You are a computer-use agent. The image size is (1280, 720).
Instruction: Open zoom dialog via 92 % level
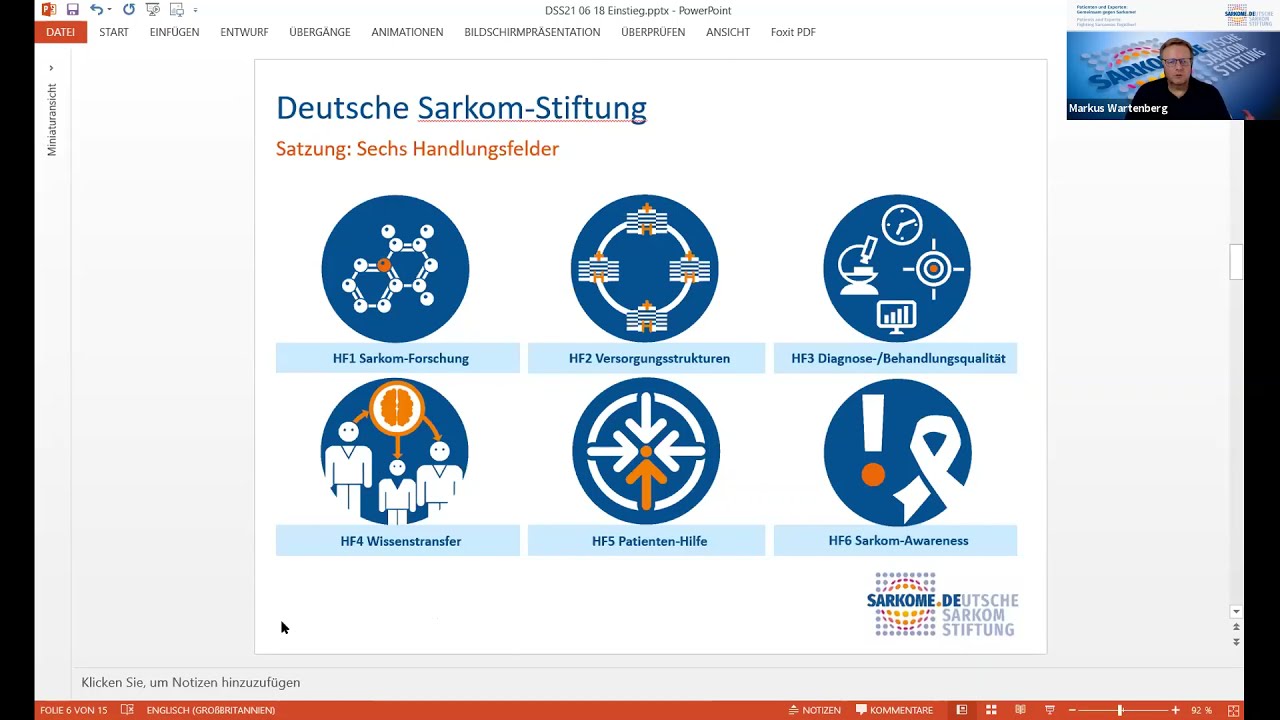point(1201,710)
